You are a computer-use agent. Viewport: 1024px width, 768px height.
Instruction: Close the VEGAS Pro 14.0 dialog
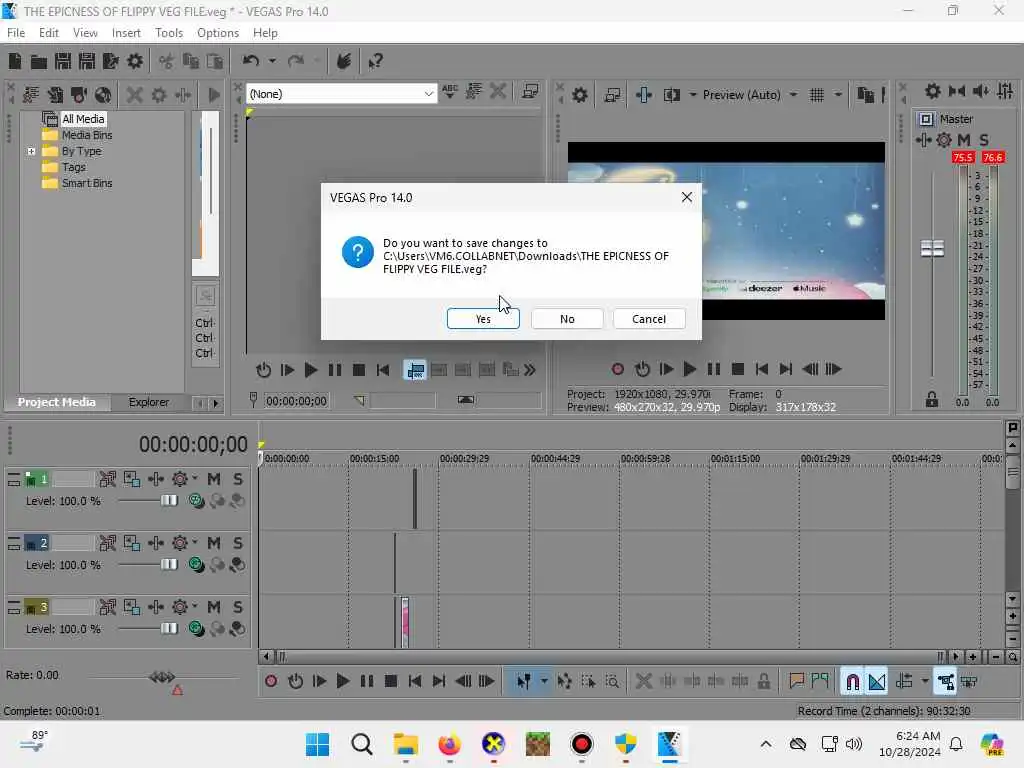[686, 197]
